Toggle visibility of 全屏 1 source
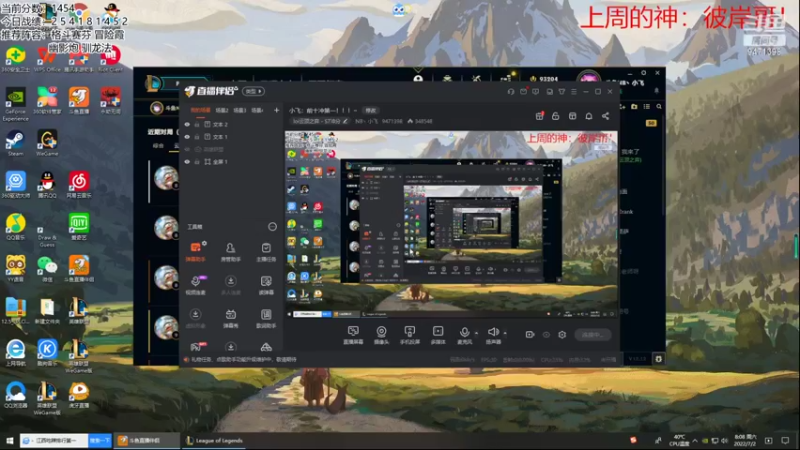 [x=187, y=162]
